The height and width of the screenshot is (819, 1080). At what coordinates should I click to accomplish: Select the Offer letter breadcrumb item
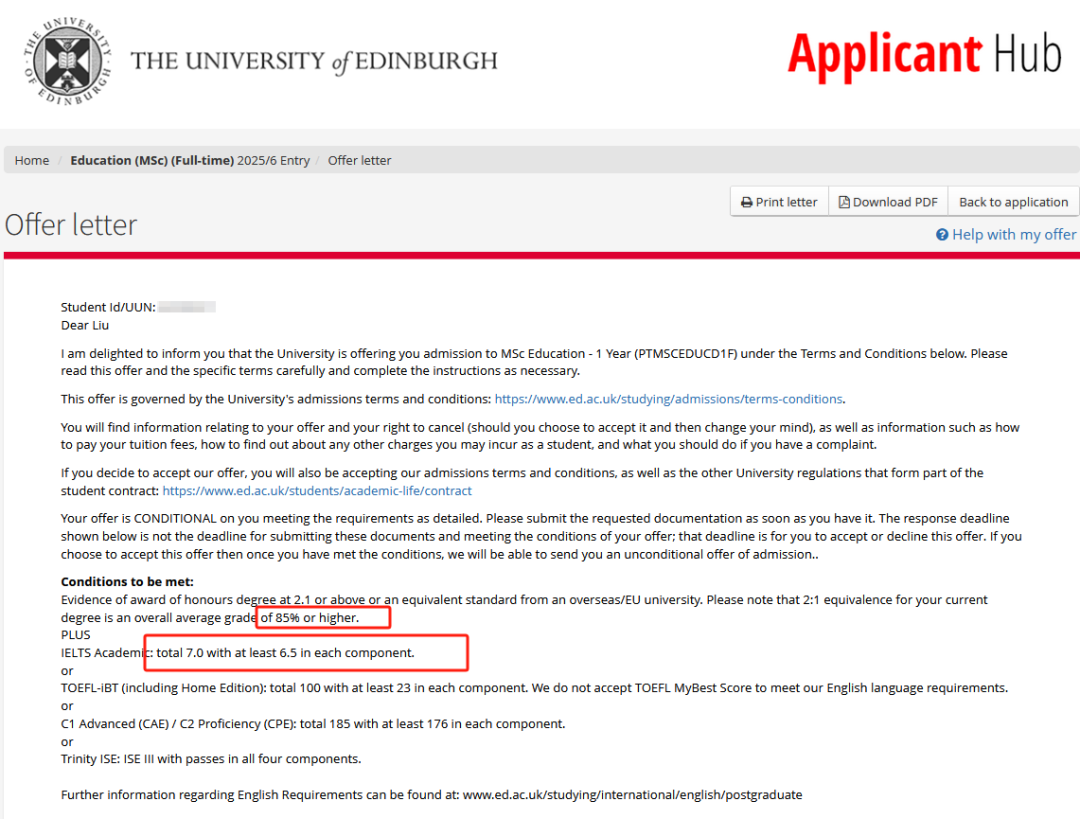pyautogui.click(x=360, y=160)
